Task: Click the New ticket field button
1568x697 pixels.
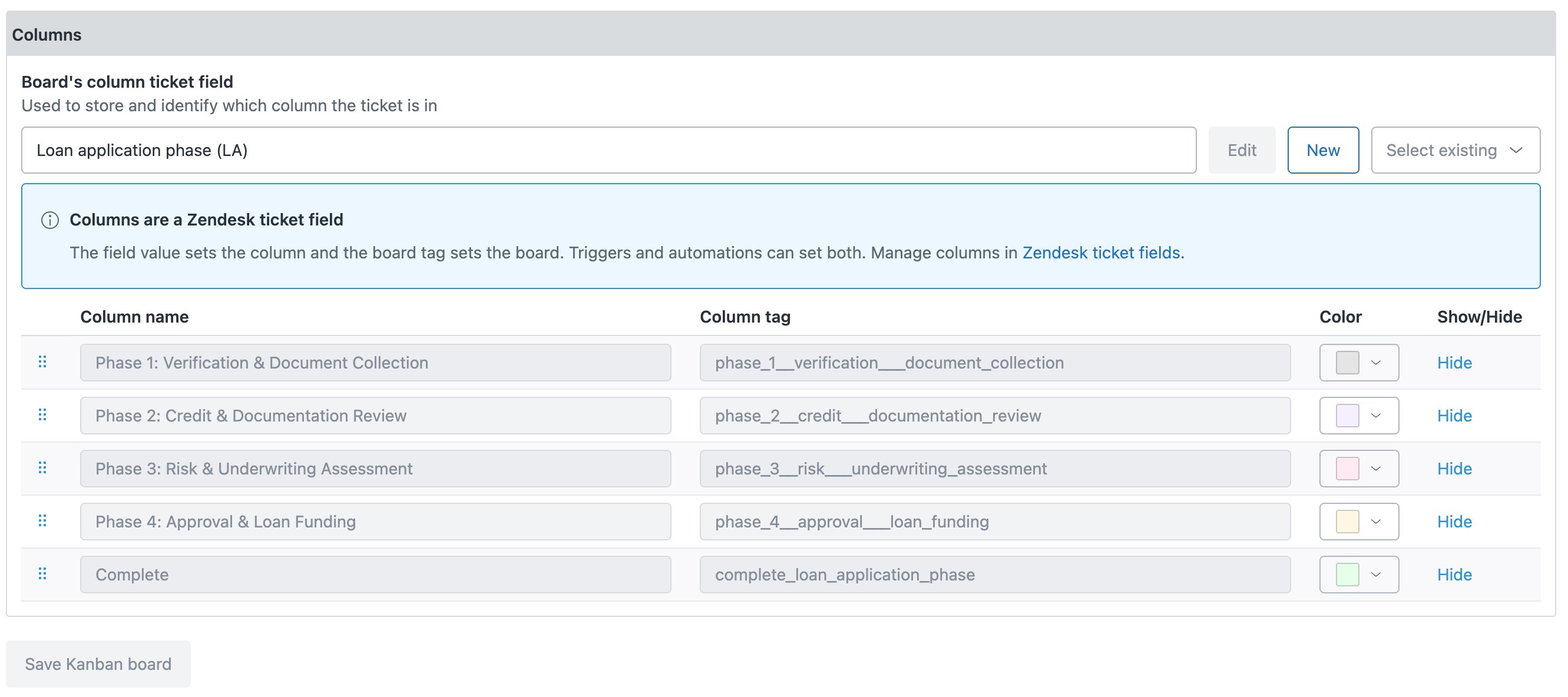Action: (1323, 150)
